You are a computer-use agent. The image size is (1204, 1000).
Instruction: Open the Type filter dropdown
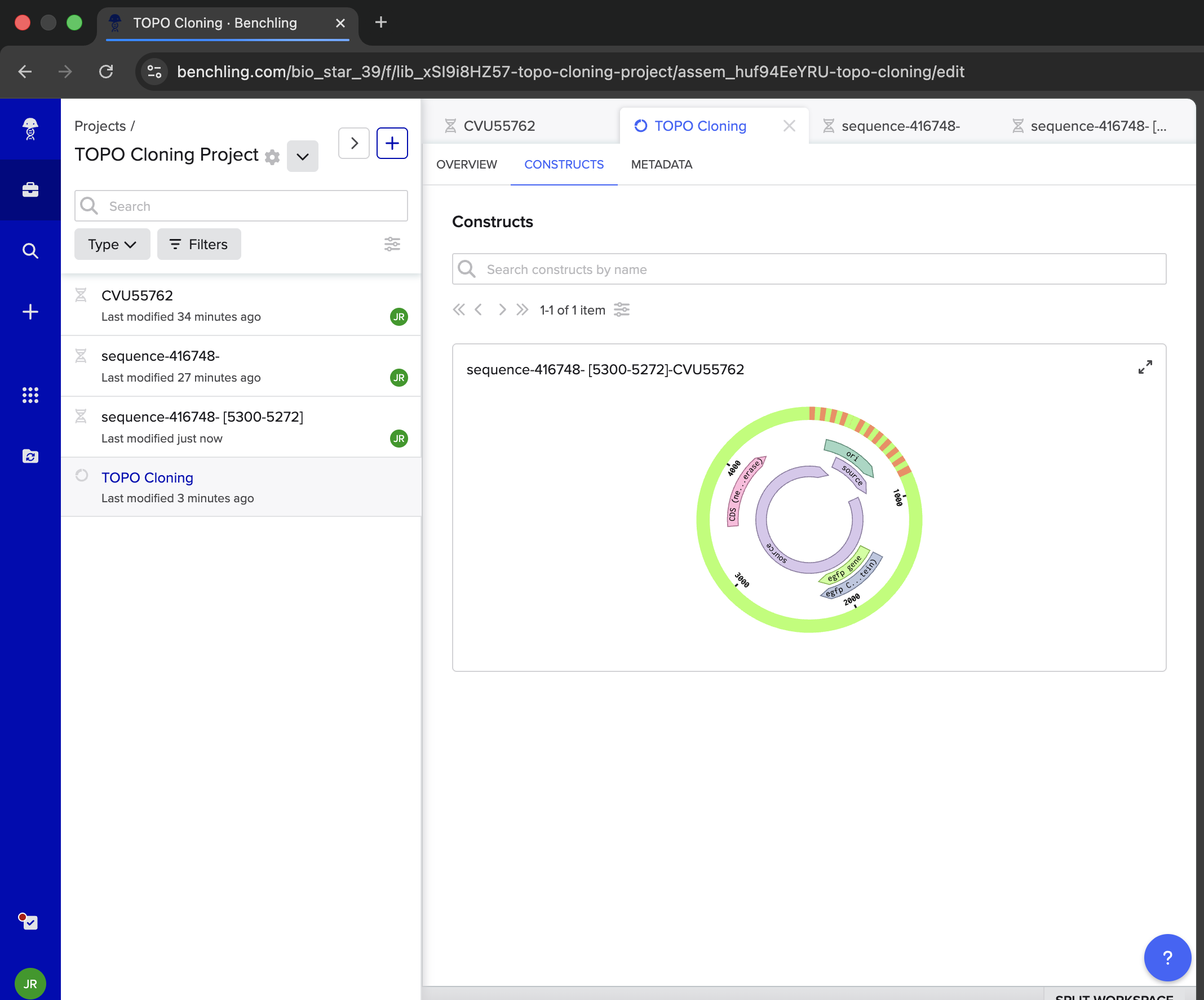pyautogui.click(x=112, y=244)
